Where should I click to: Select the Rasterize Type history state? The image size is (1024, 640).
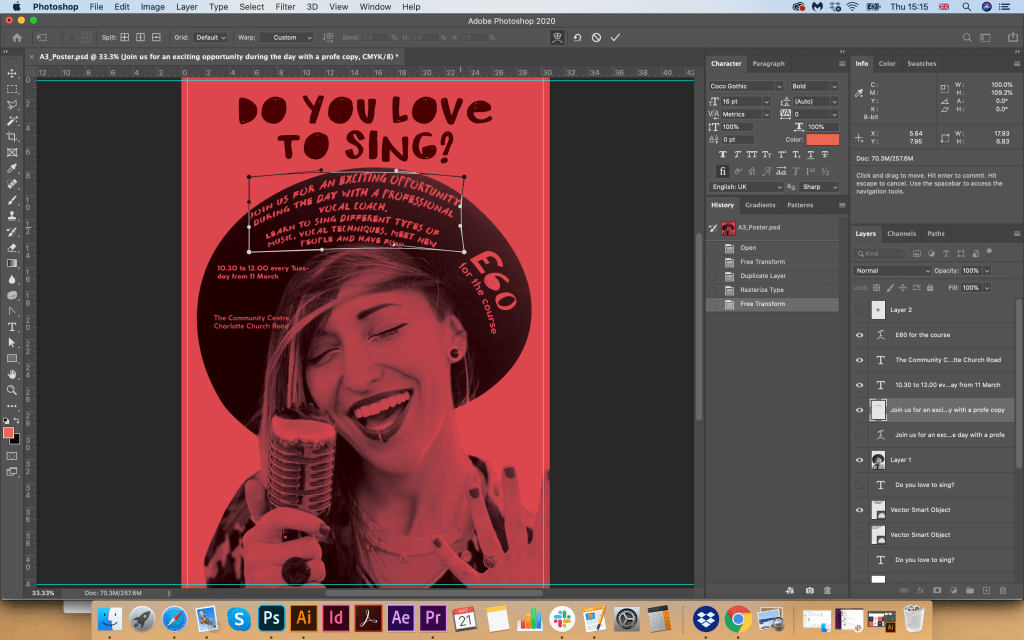(x=762, y=290)
